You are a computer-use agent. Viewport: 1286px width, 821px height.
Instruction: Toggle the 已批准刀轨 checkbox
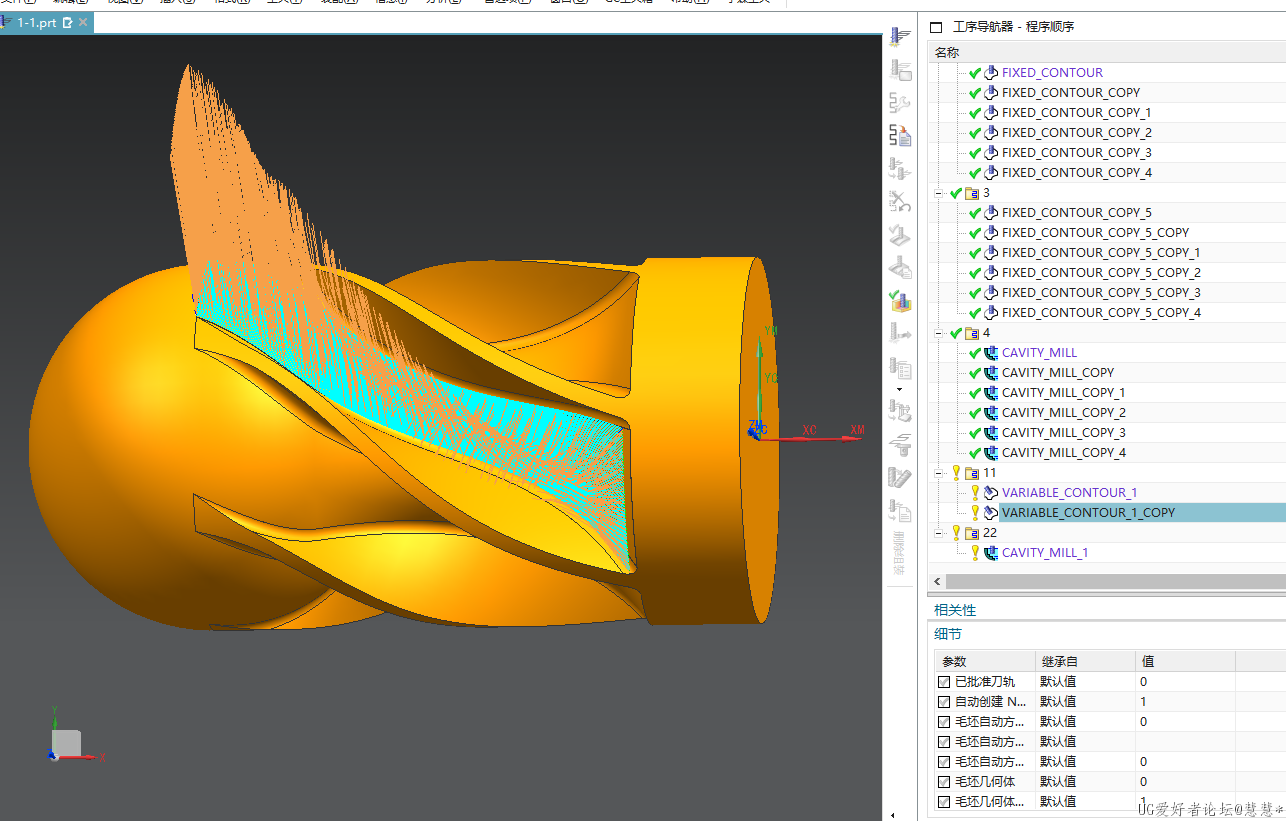(x=944, y=681)
